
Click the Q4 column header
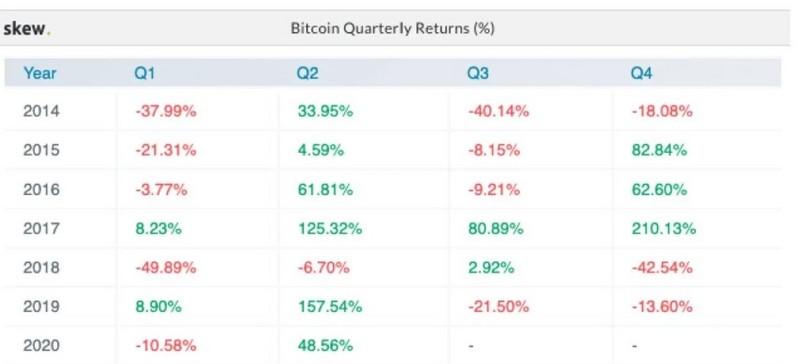tap(641, 74)
